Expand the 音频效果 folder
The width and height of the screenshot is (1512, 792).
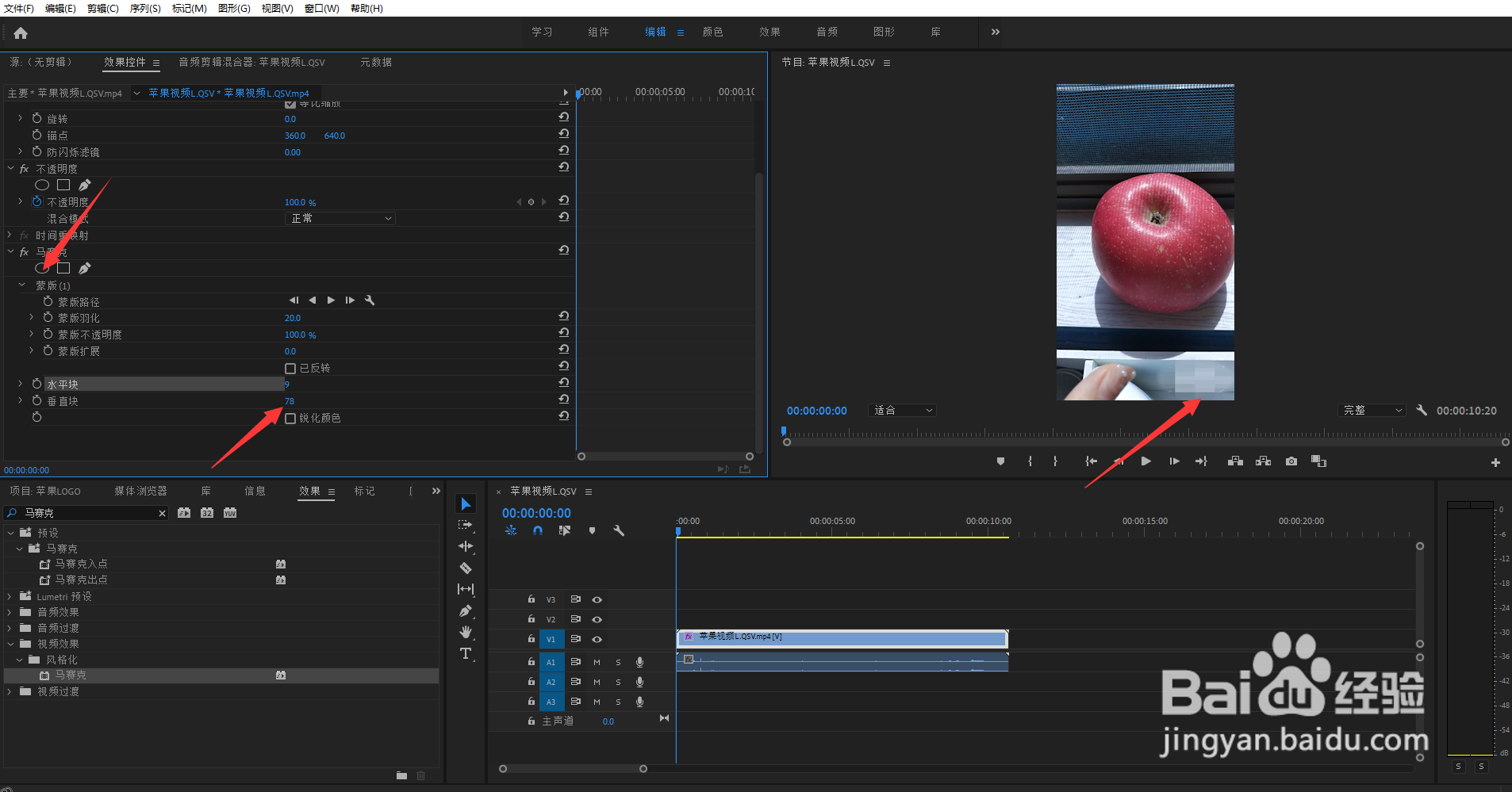(10, 612)
